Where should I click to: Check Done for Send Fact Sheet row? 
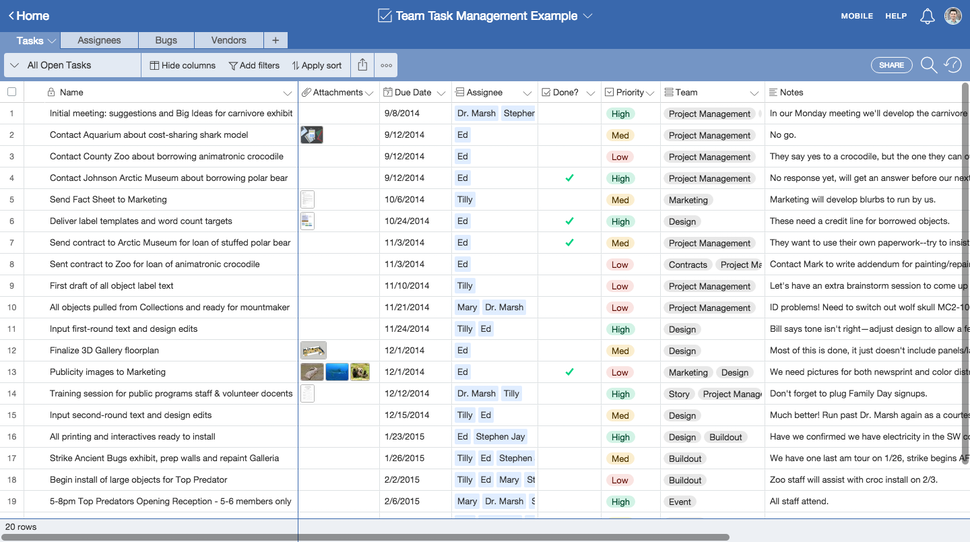click(569, 199)
